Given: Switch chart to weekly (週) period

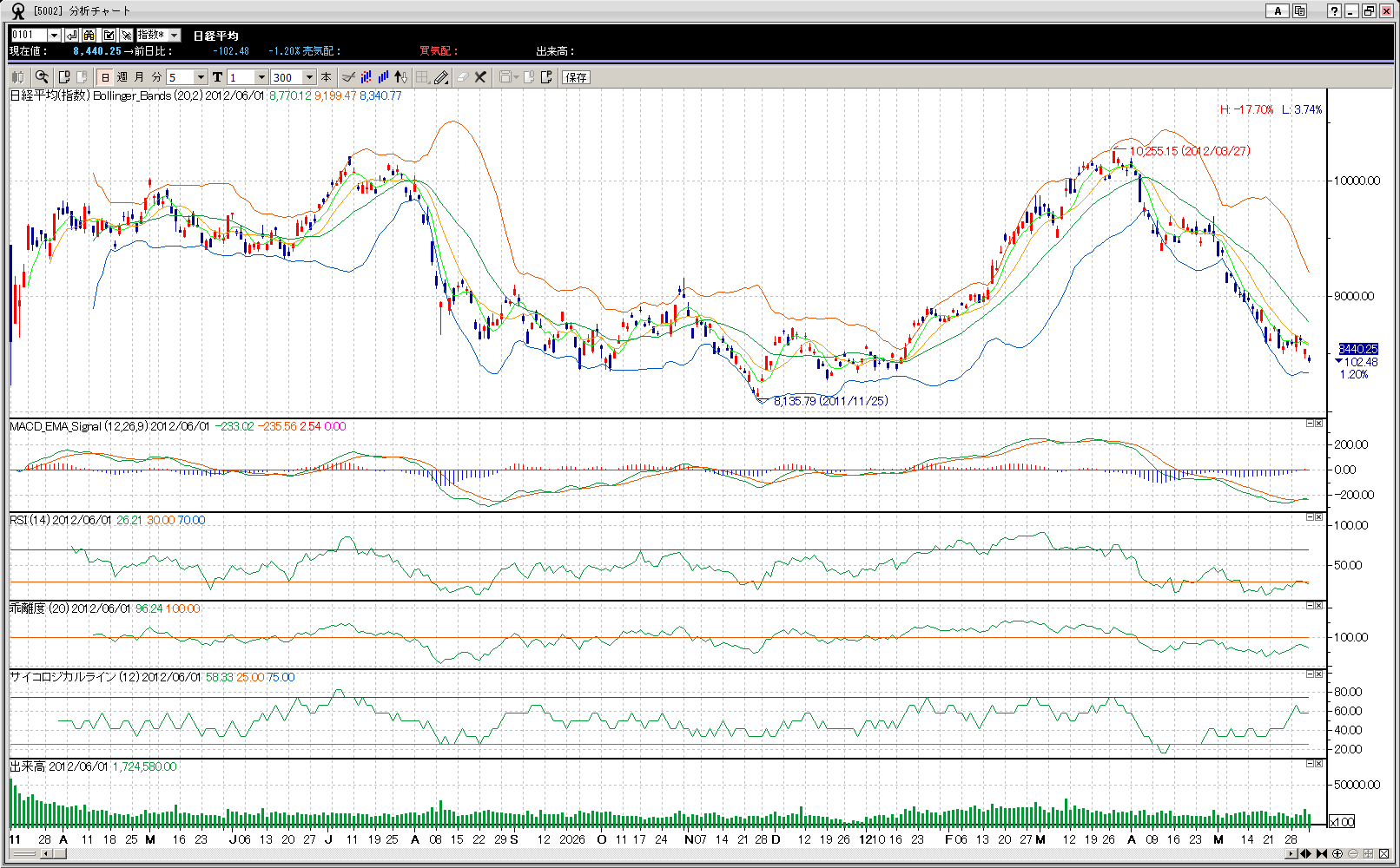Looking at the screenshot, I should (x=122, y=77).
